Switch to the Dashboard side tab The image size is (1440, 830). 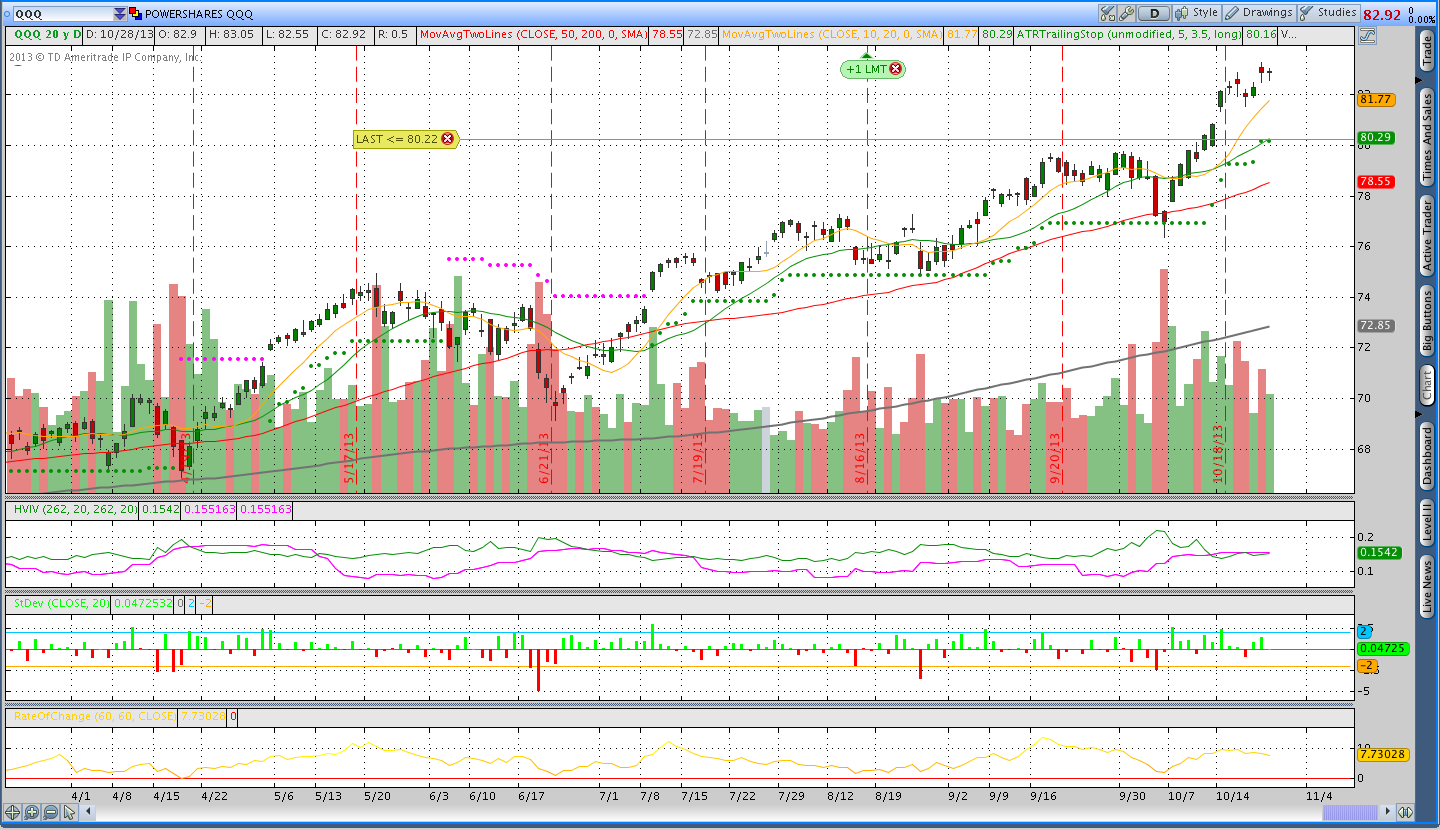pyautogui.click(x=1427, y=457)
